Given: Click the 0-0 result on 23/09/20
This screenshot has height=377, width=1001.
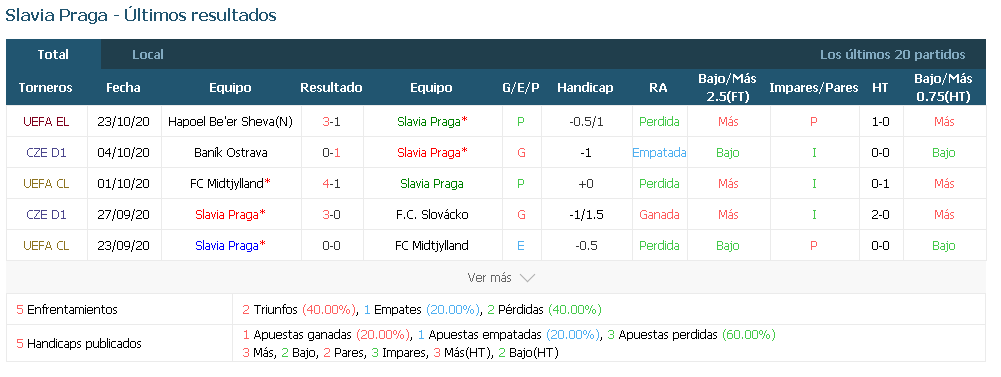Looking at the screenshot, I should [331, 246].
